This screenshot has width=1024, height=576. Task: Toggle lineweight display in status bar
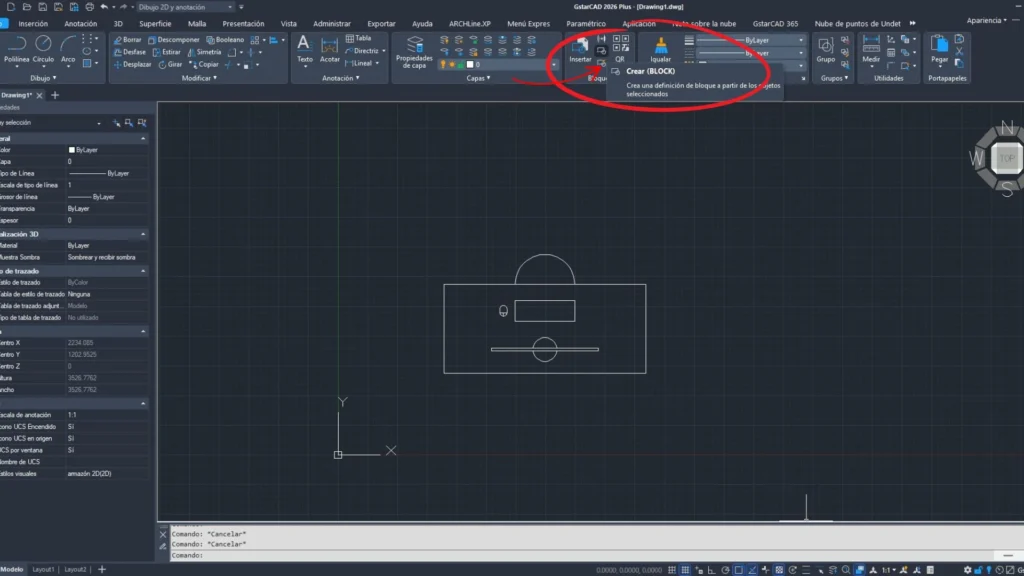coord(806,570)
